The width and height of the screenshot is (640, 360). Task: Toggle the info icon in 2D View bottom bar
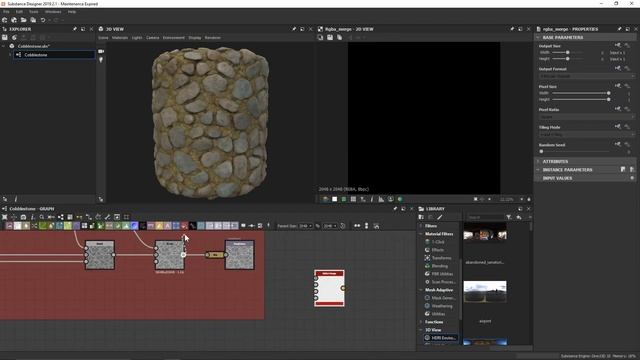tap(372, 199)
